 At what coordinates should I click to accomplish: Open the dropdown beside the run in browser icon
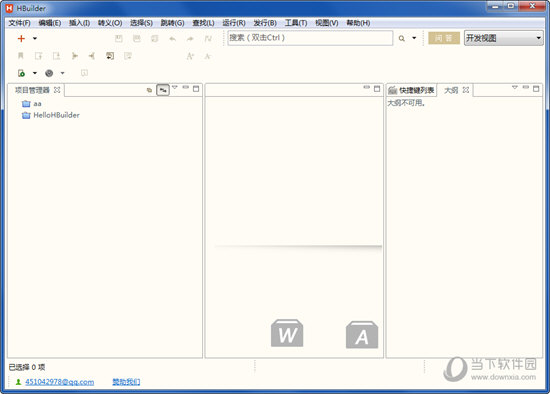(35, 73)
